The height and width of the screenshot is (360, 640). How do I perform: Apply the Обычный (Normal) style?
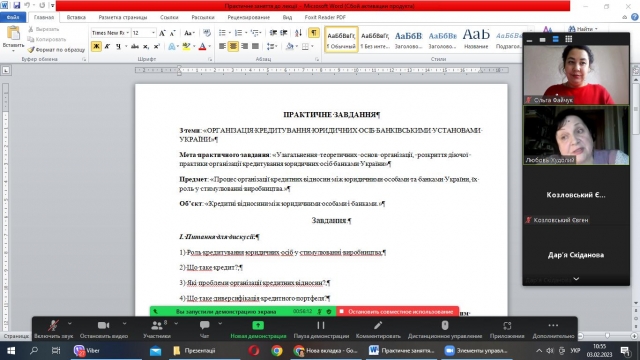(341, 40)
